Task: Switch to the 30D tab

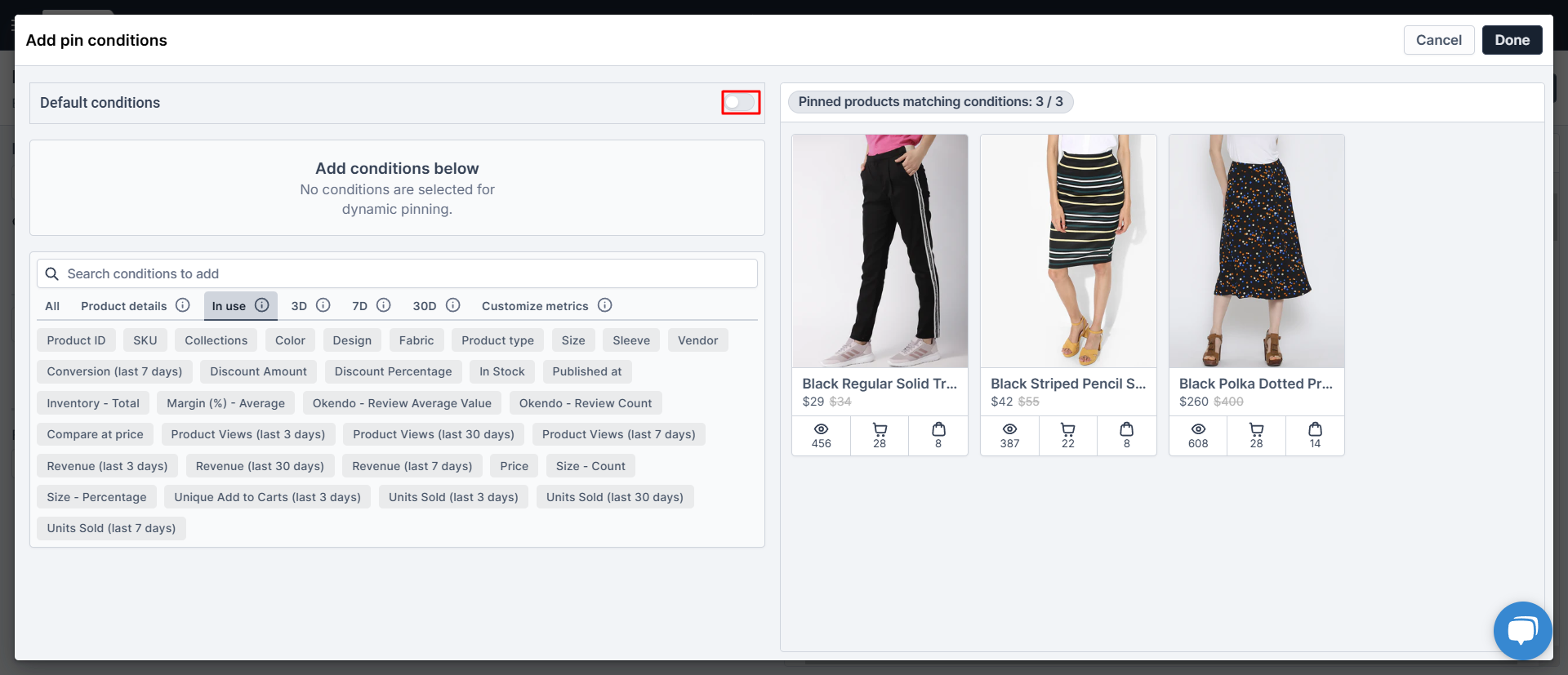Action: pos(424,306)
